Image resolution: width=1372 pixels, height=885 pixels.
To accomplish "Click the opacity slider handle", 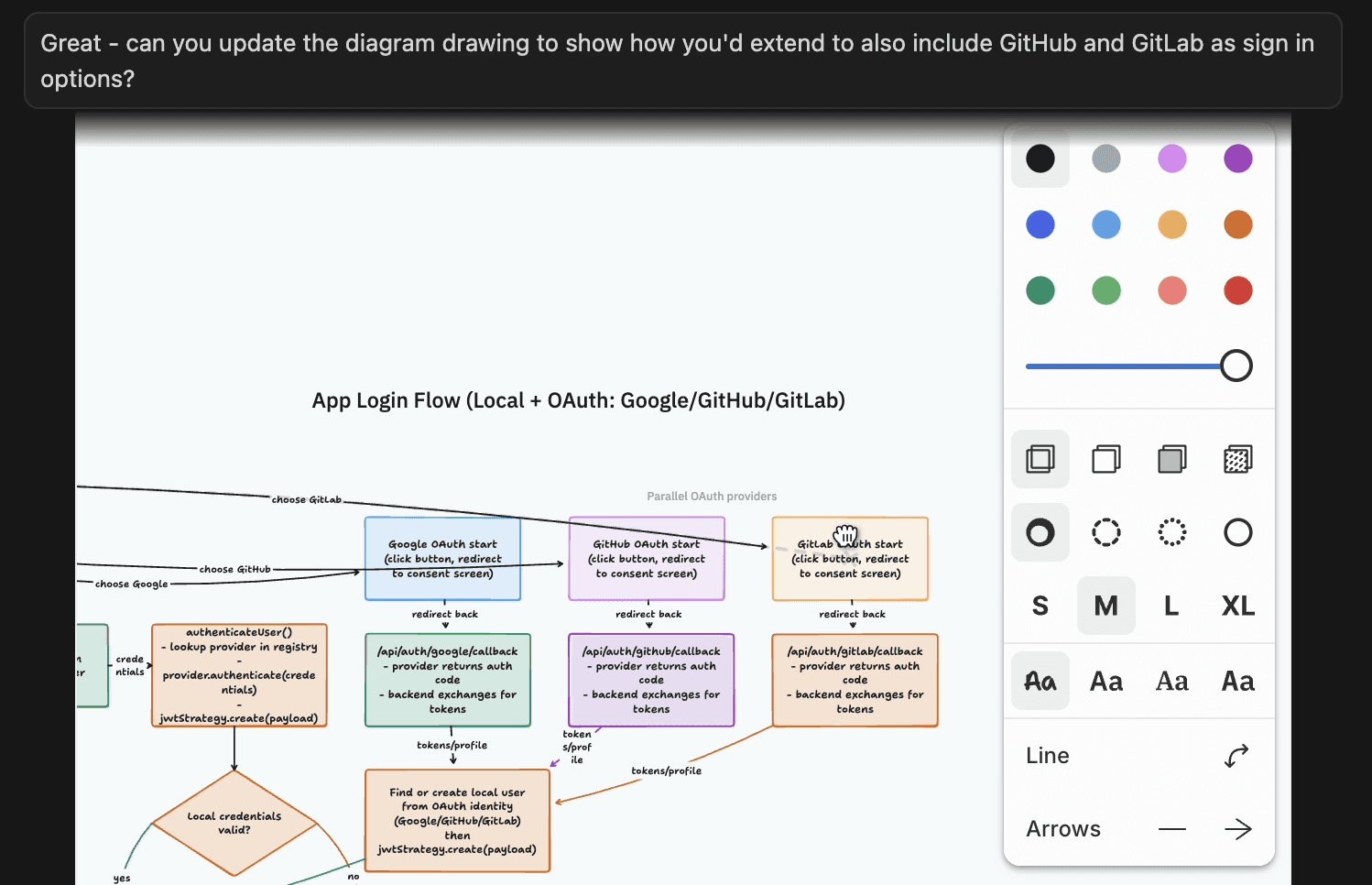I will [1236, 366].
